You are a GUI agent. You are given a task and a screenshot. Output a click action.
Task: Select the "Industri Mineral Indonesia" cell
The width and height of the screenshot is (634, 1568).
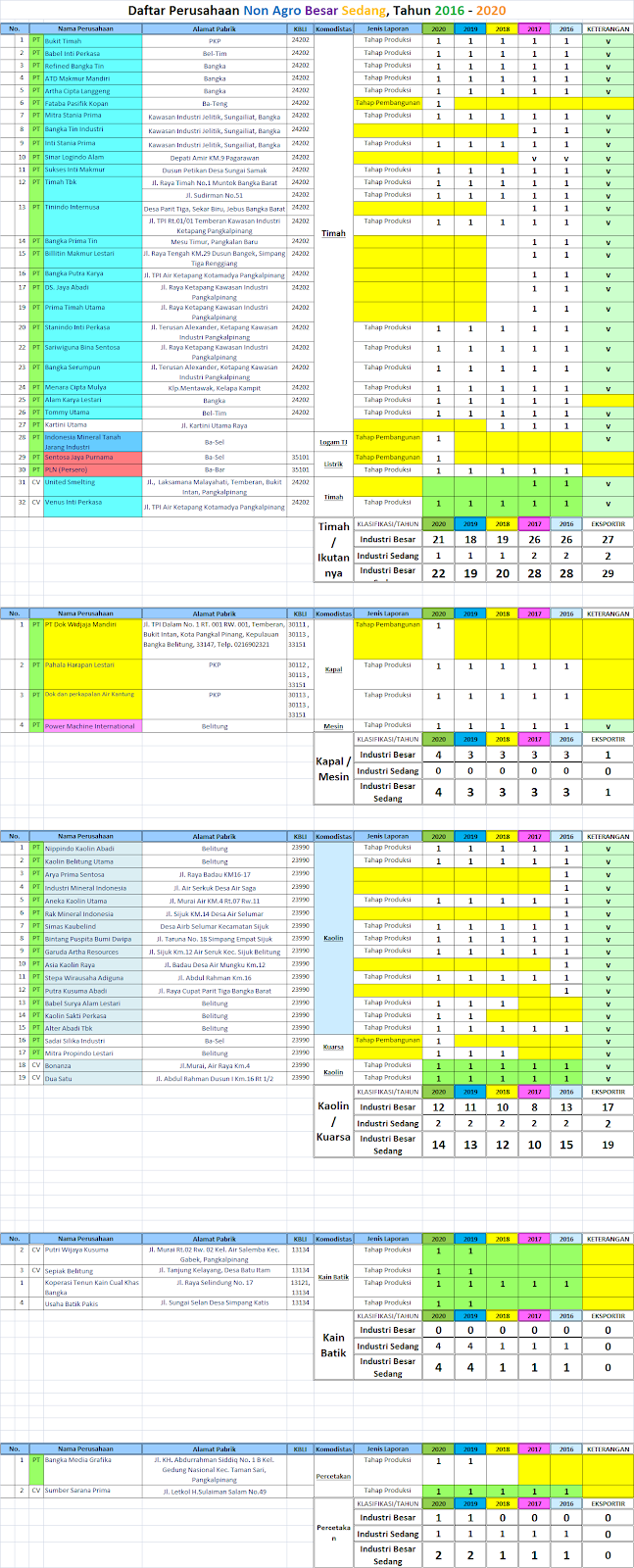click(92, 888)
